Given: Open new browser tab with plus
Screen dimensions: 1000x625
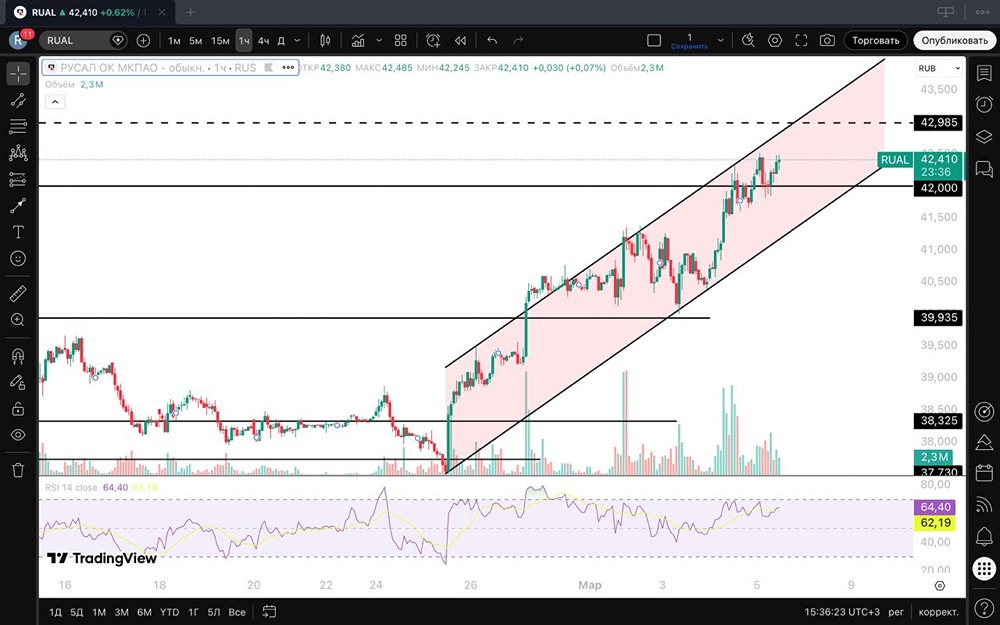Looking at the screenshot, I should 190,11.
